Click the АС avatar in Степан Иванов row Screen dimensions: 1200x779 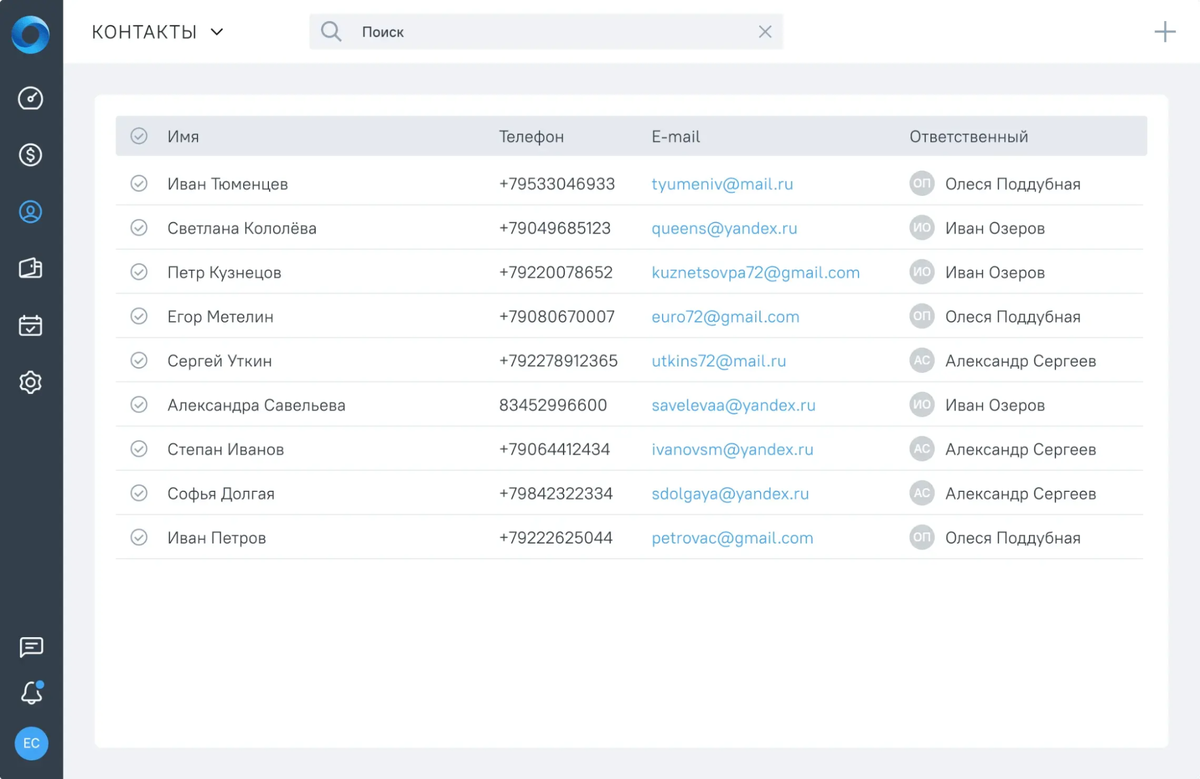[922, 449]
